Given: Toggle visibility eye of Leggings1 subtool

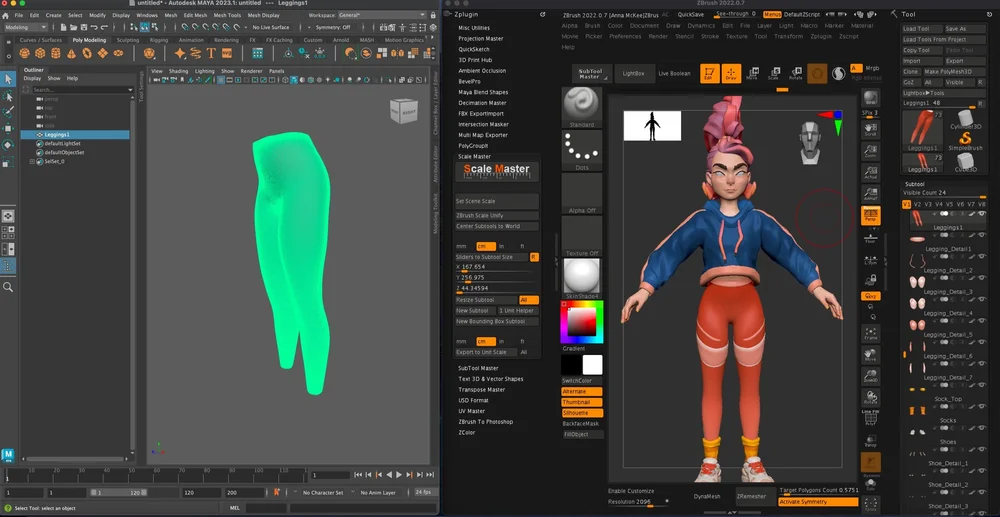Looking at the screenshot, I should coord(983,215).
